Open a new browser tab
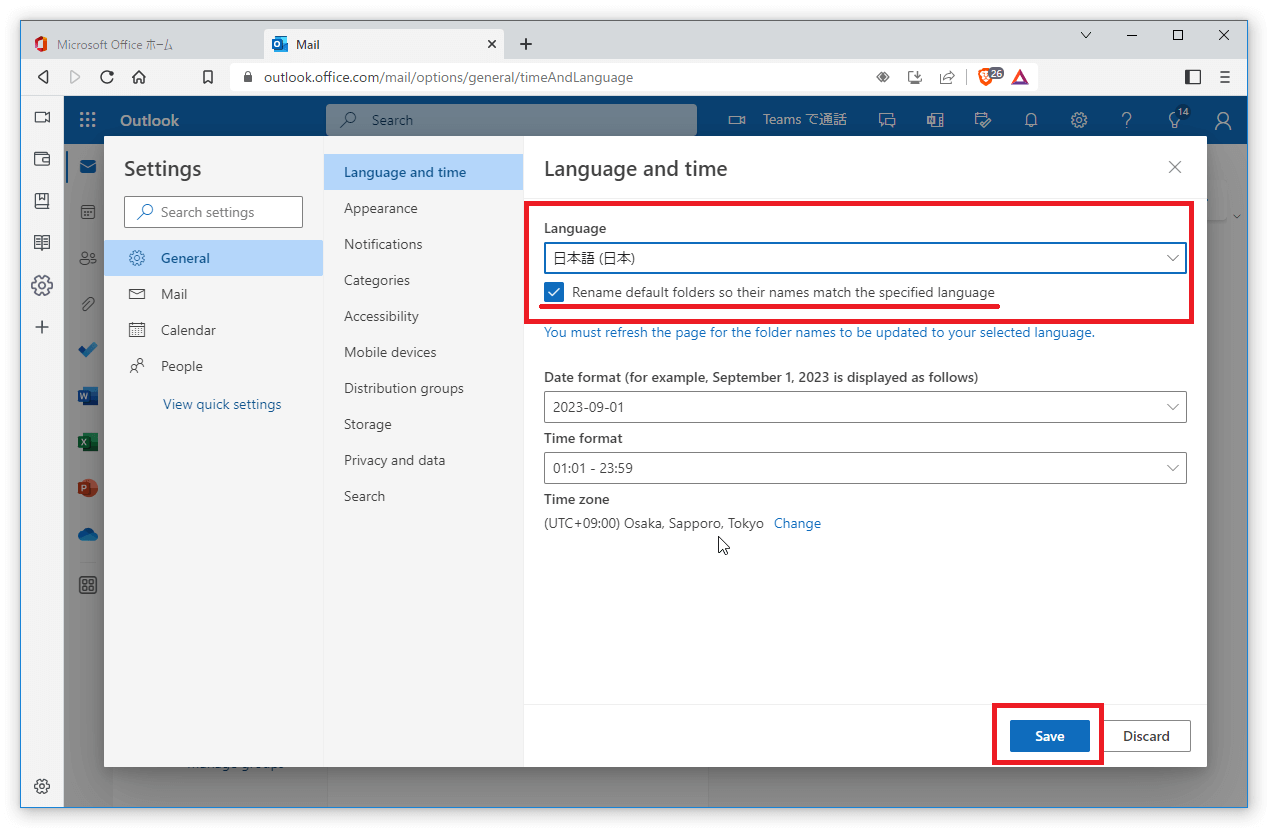 526,44
